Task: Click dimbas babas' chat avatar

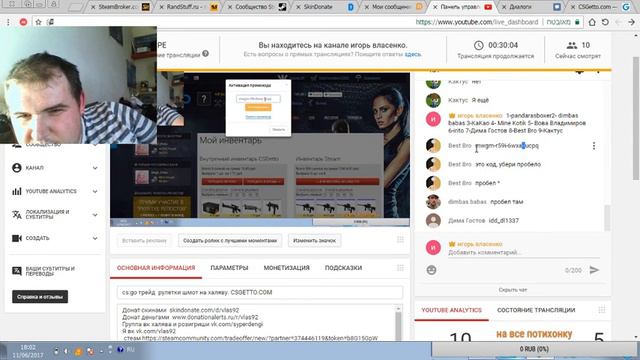Action: coord(433,202)
